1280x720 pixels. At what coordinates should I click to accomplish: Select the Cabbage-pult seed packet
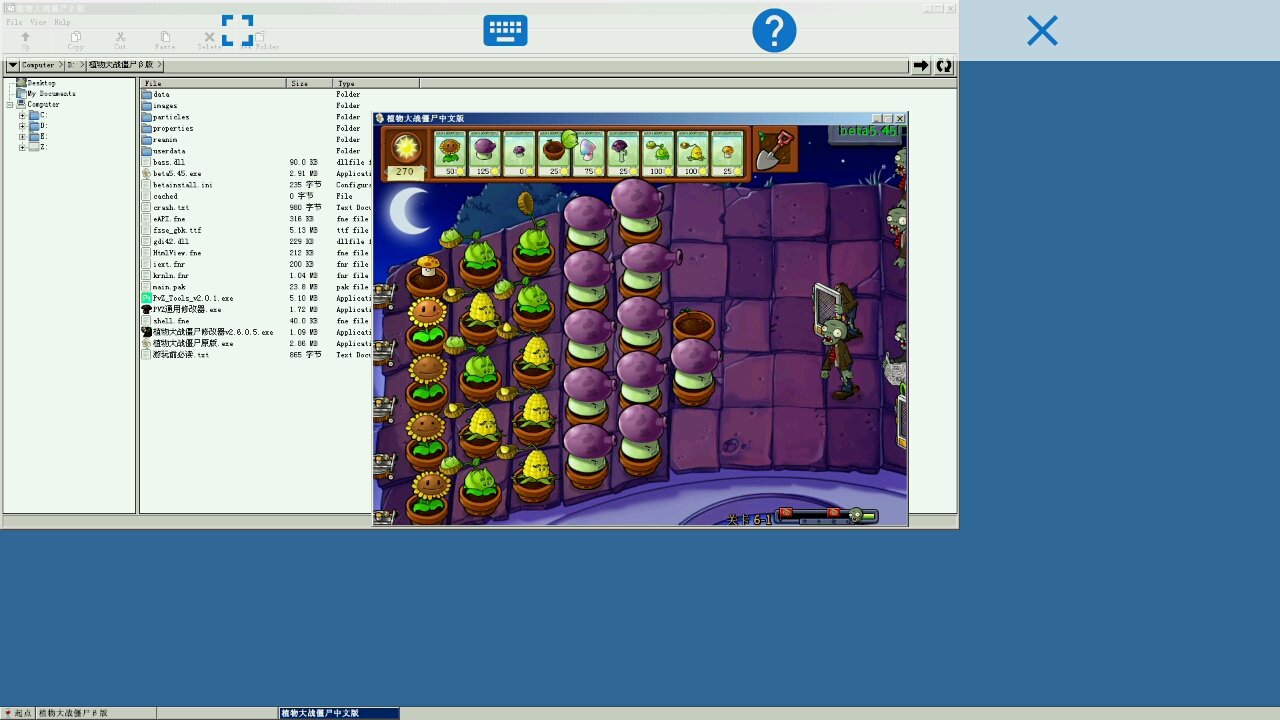658,153
